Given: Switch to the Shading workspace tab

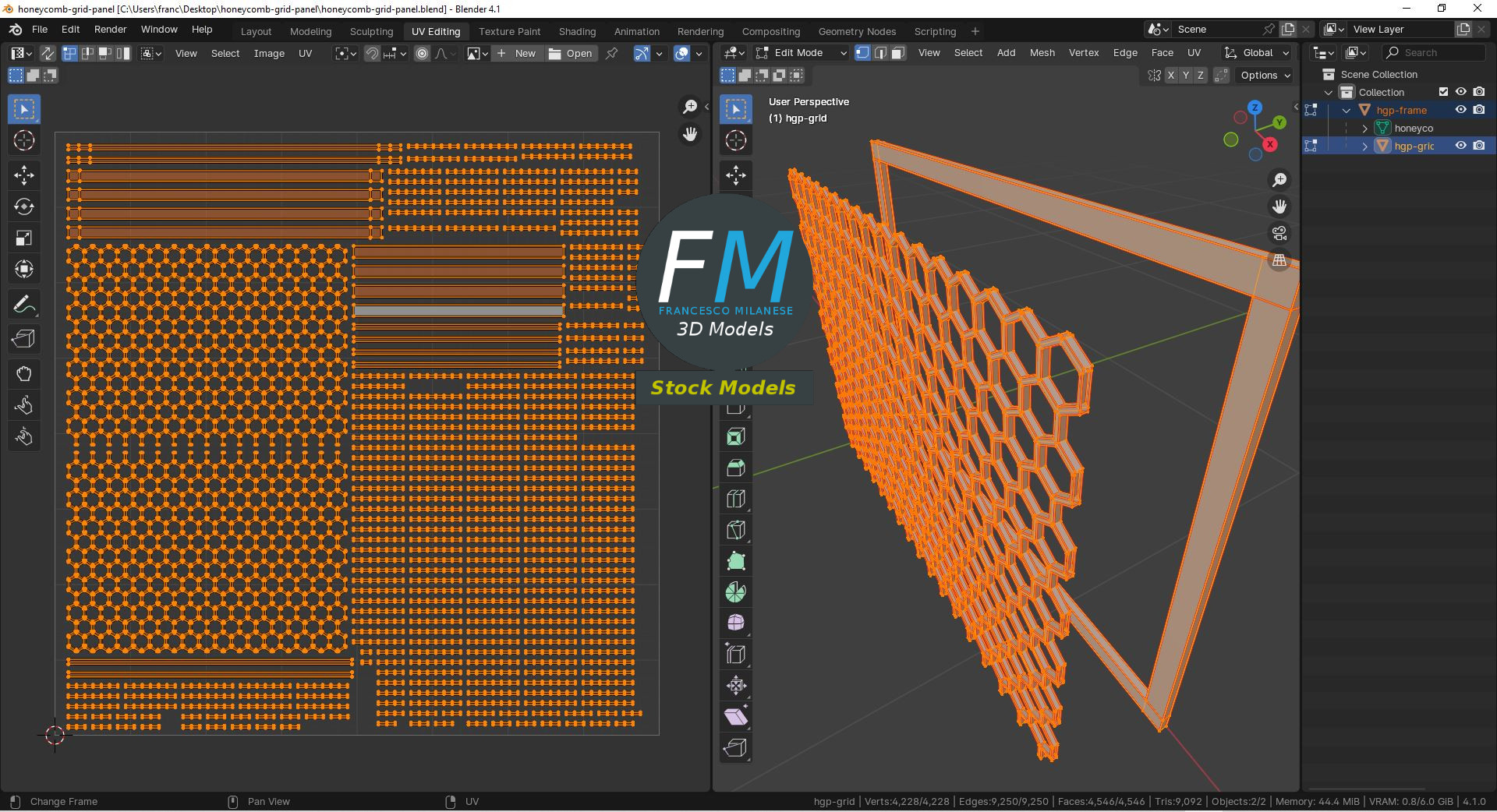Looking at the screenshot, I should pos(576,31).
